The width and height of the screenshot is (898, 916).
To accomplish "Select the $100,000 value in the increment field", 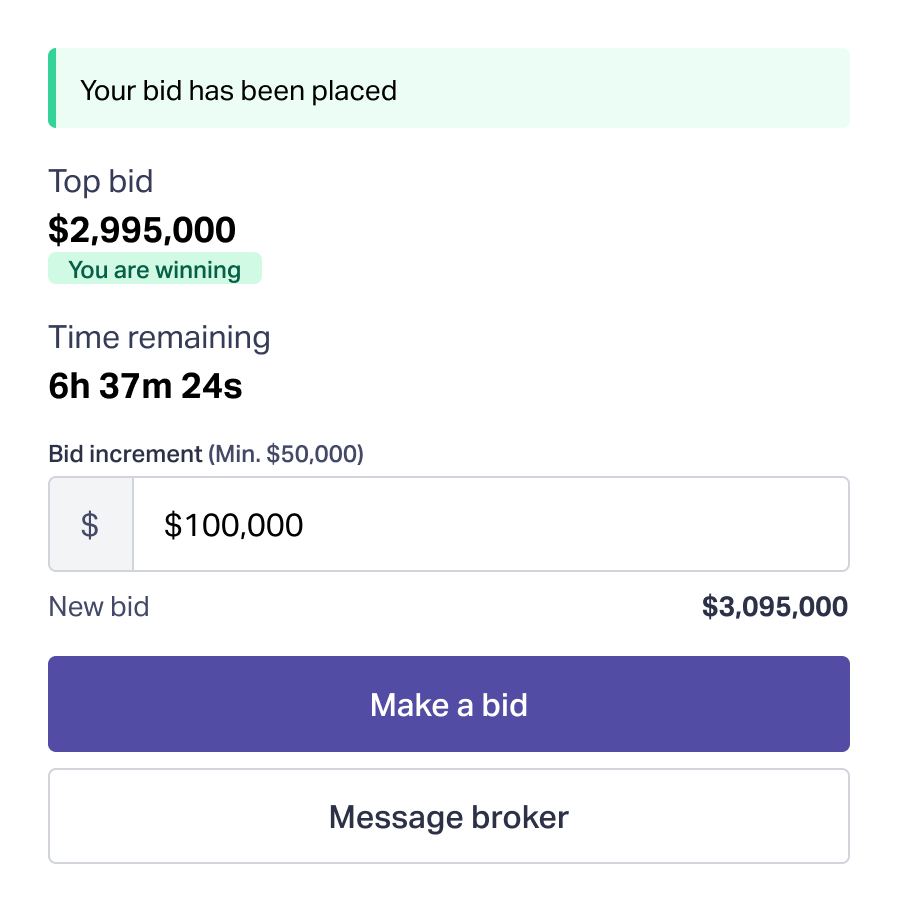I will click(233, 525).
